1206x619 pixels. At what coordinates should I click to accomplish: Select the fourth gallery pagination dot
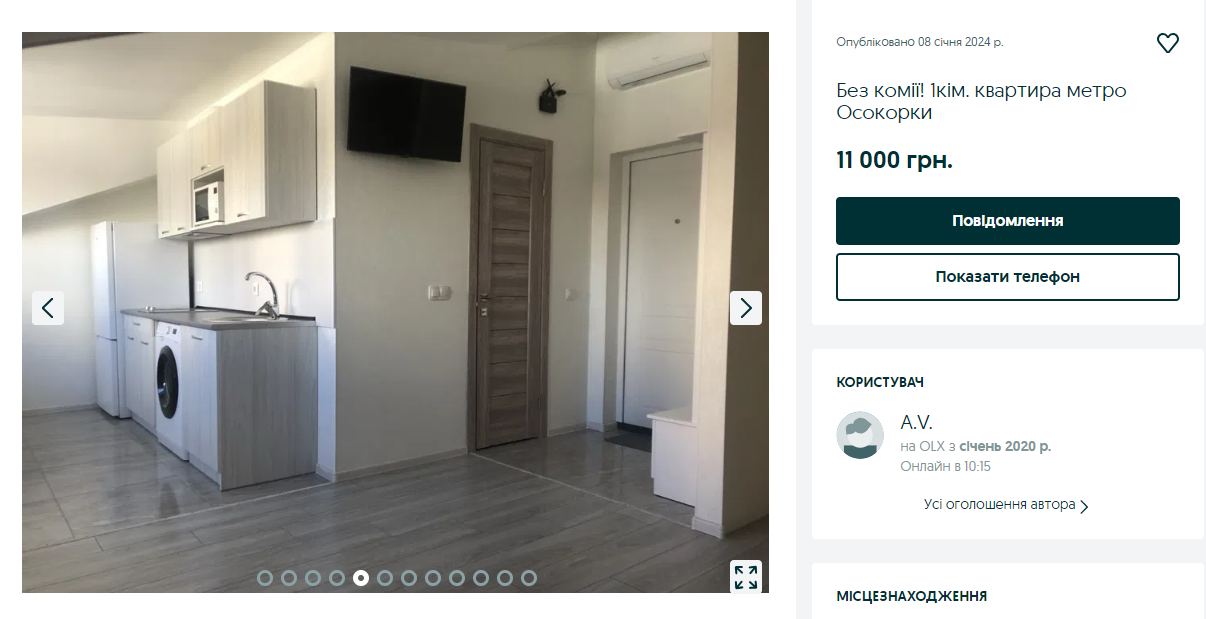click(337, 578)
